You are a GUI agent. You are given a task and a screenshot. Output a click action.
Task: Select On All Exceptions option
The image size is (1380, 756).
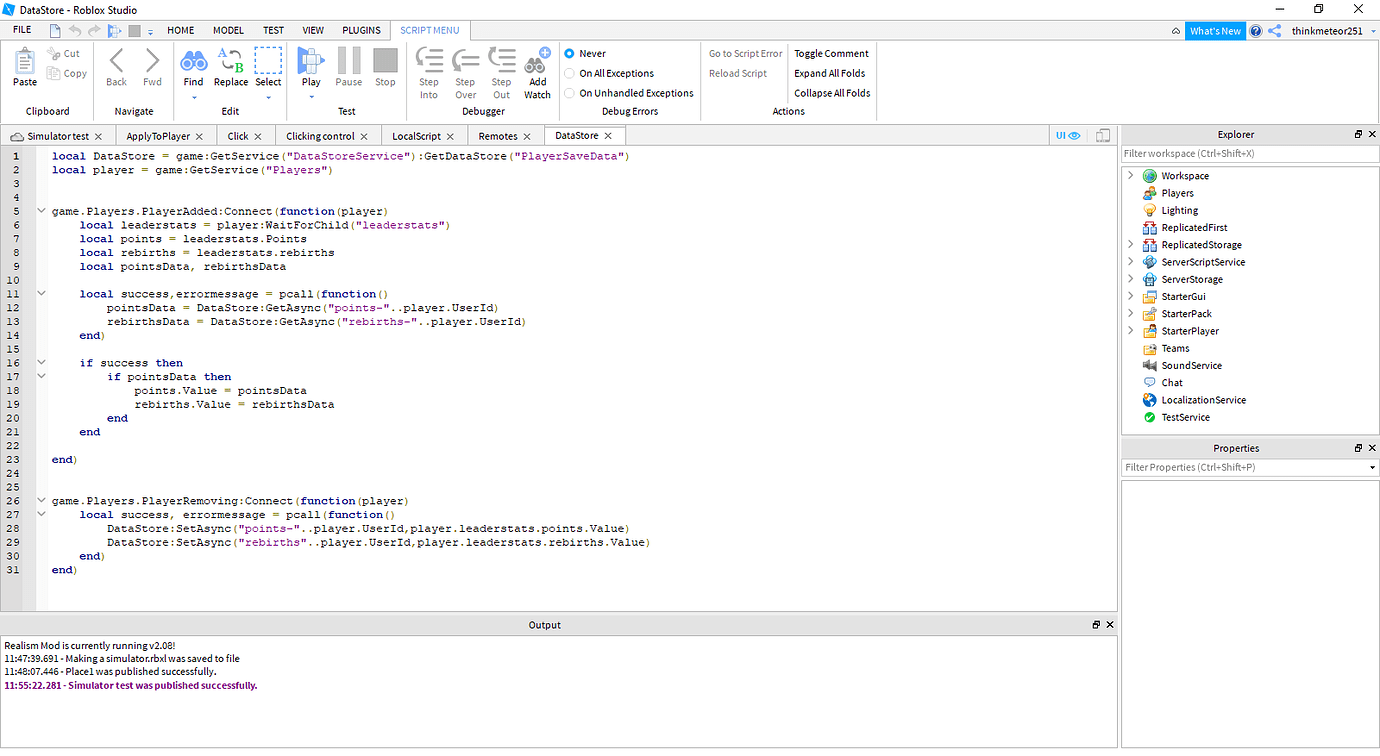coord(569,74)
